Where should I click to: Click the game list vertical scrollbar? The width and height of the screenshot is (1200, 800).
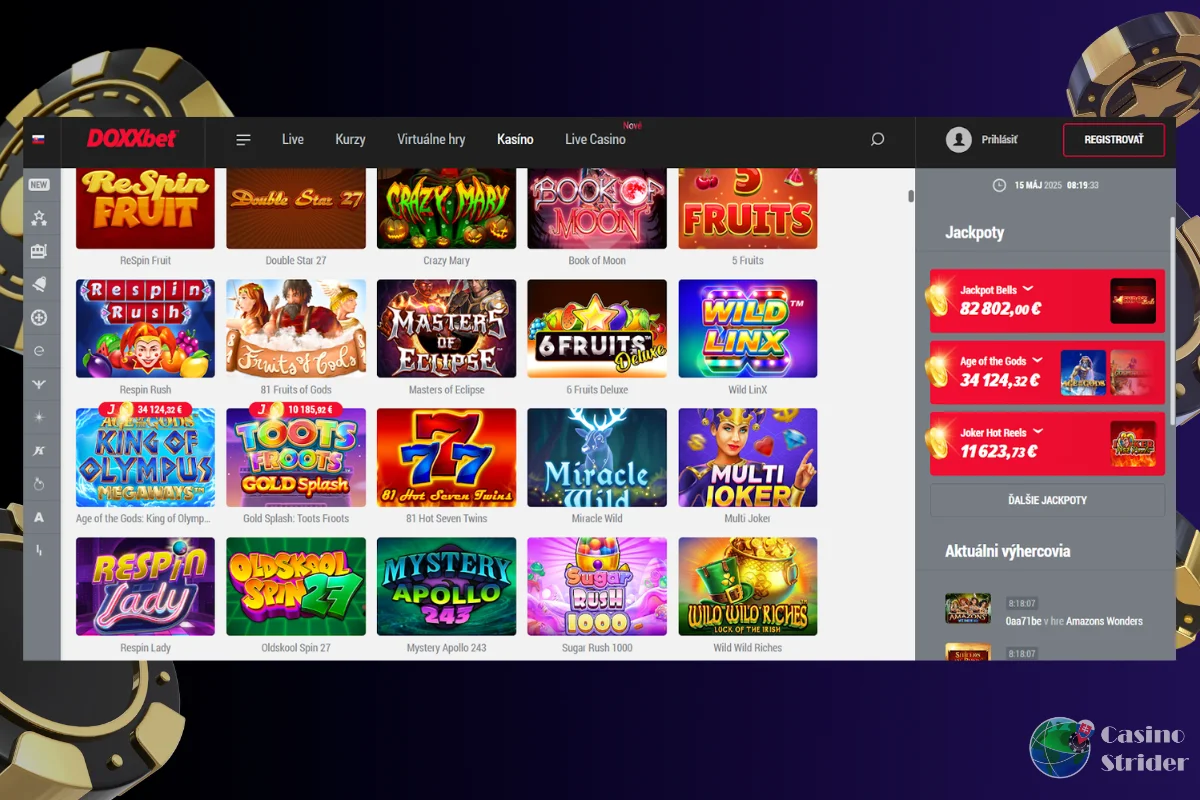tap(910, 195)
